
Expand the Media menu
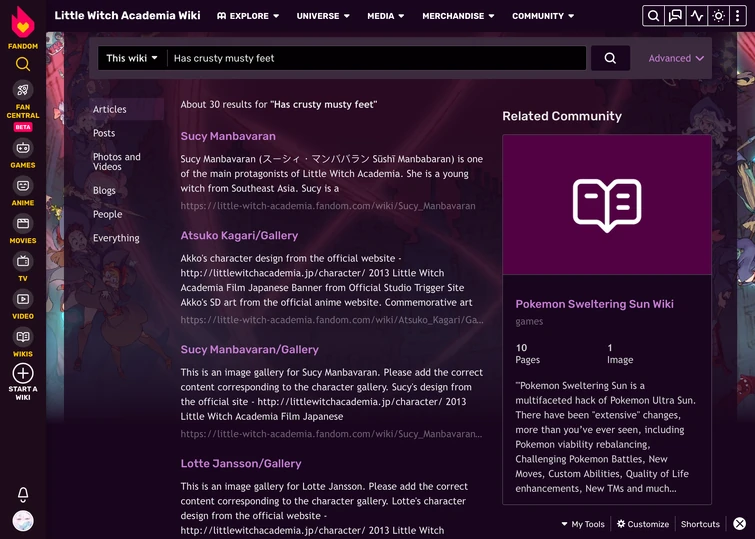(385, 16)
